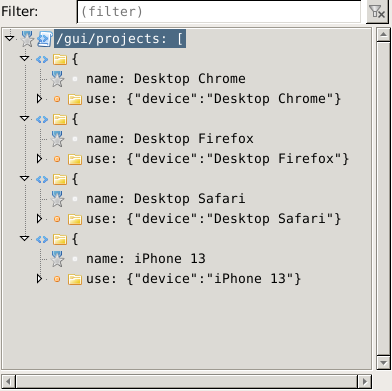Click star badge beside name: Desktop Firefox
The width and height of the screenshot is (392, 391).
tap(57, 139)
